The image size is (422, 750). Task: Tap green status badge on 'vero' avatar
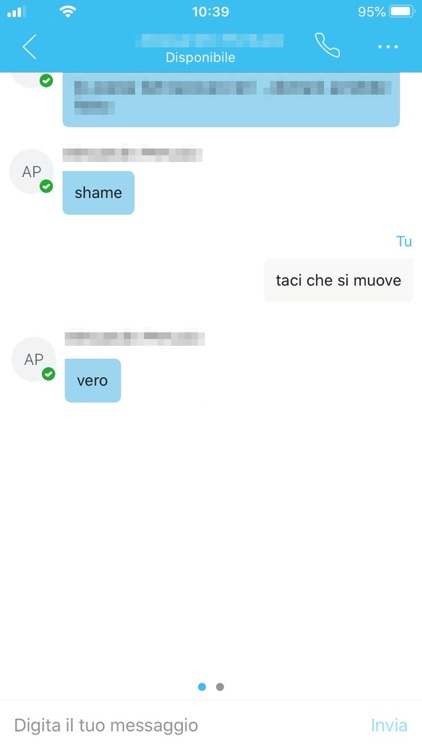(48, 374)
